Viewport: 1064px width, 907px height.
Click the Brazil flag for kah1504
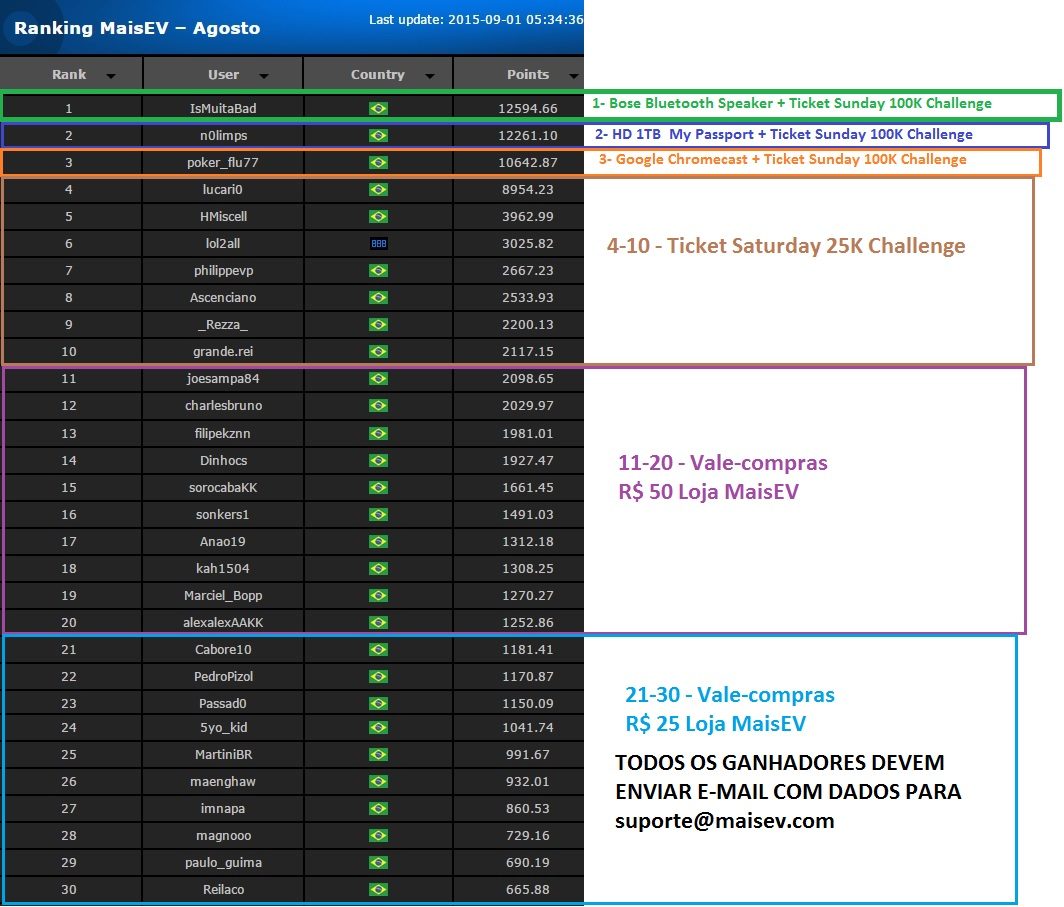coord(378,568)
